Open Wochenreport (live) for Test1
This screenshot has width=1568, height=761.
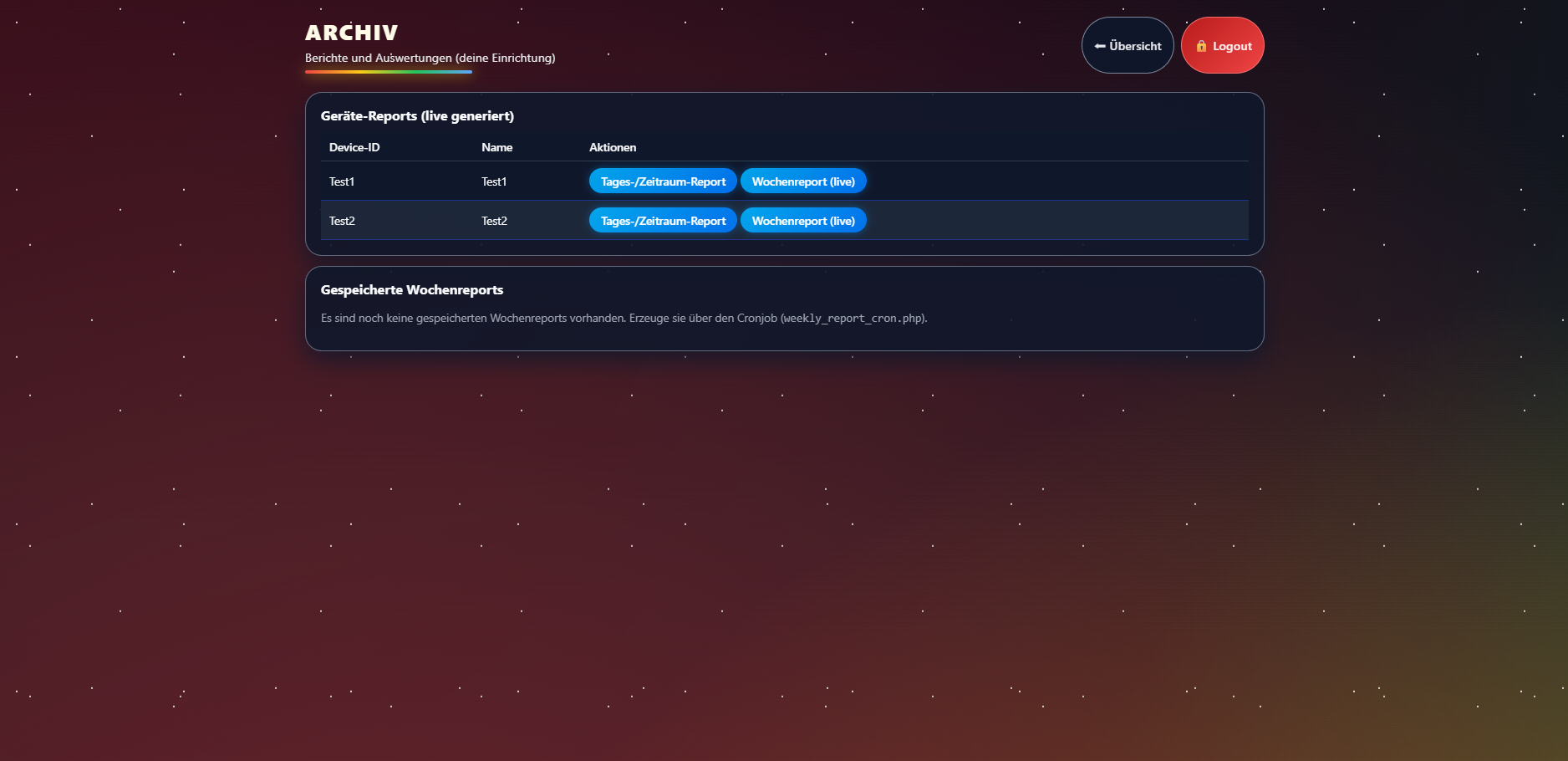(x=803, y=181)
